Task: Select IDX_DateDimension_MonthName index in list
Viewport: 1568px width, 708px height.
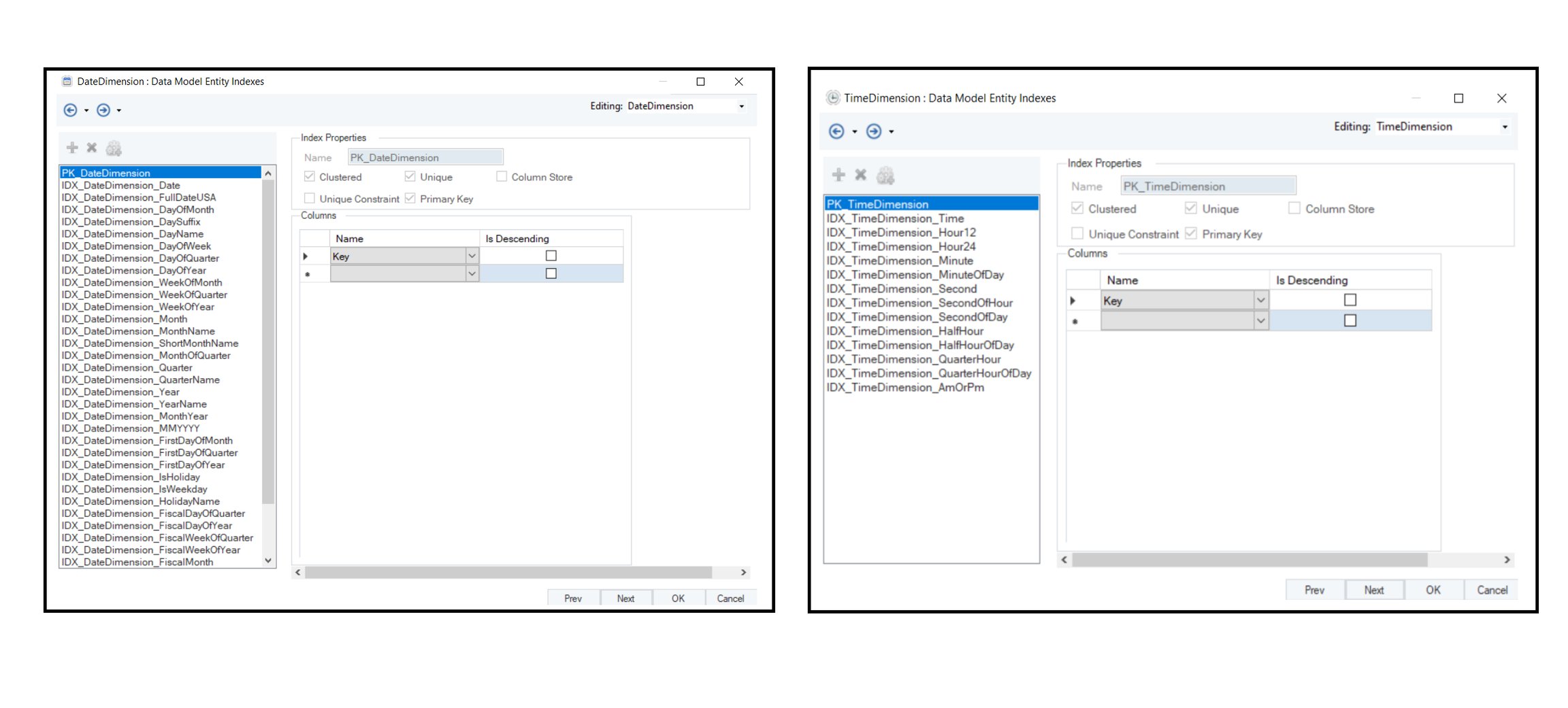Action: click(x=138, y=331)
